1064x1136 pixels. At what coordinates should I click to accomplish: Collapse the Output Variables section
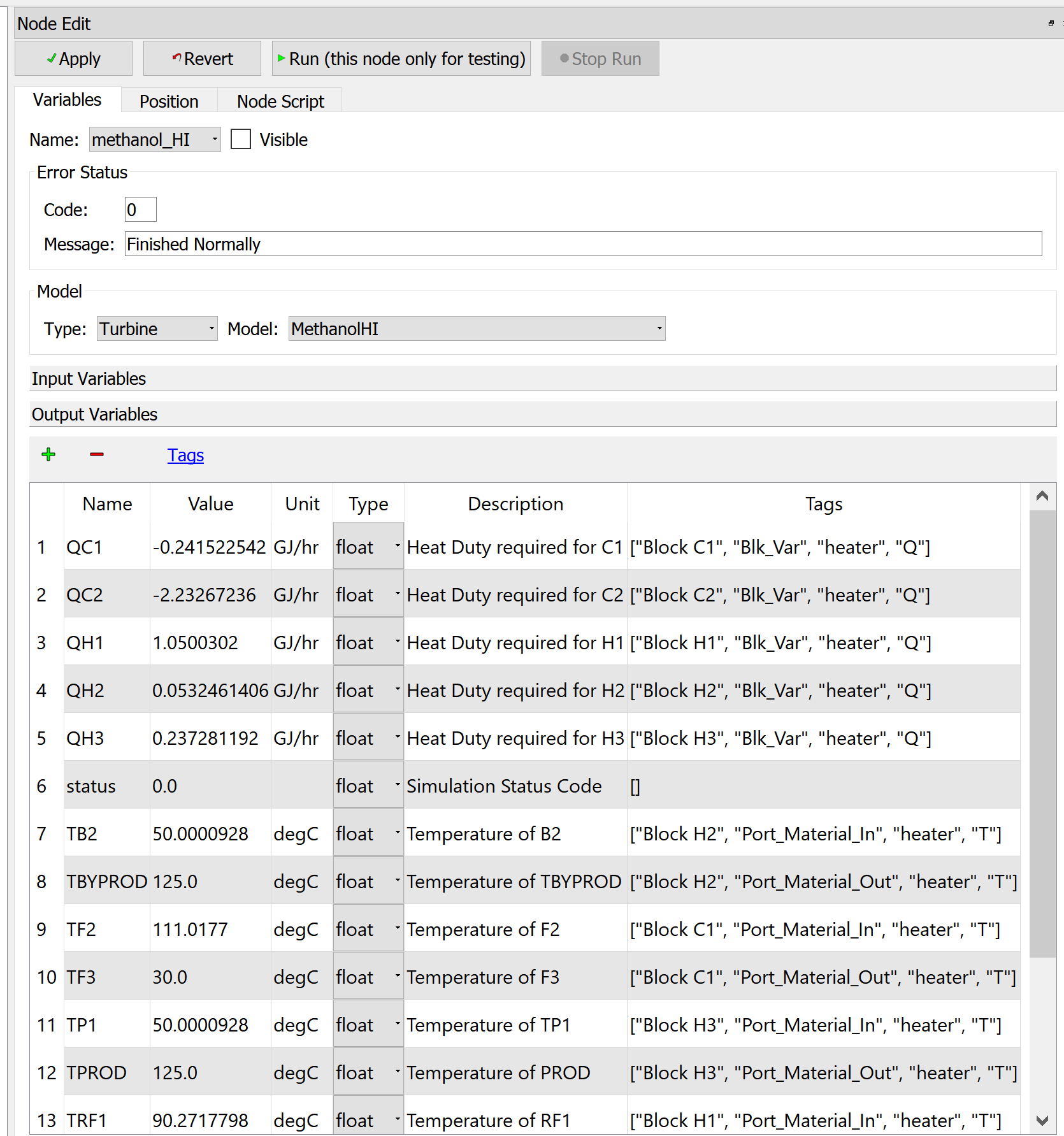pos(542,414)
